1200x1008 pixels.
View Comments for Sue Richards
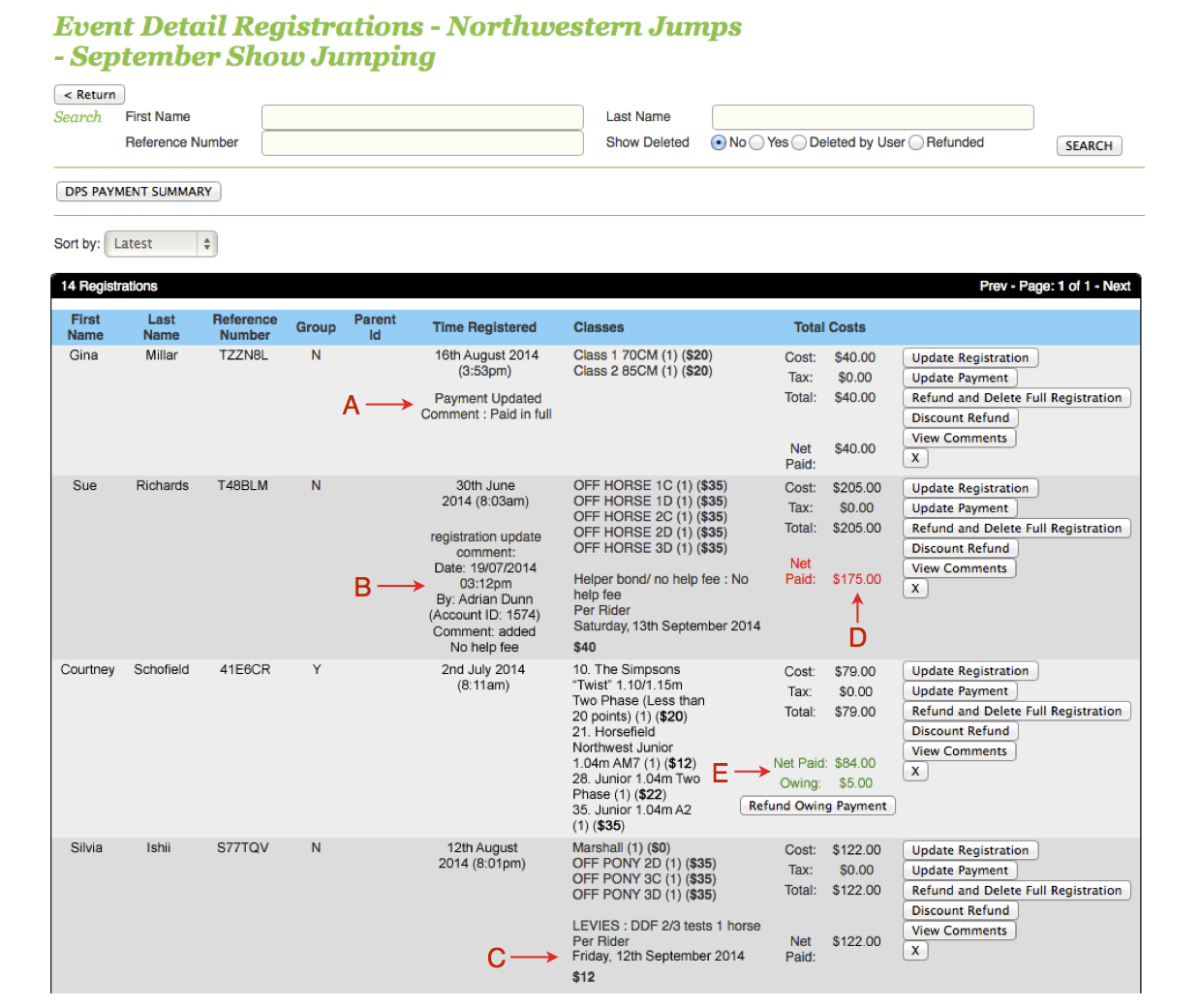[x=959, y=568]
